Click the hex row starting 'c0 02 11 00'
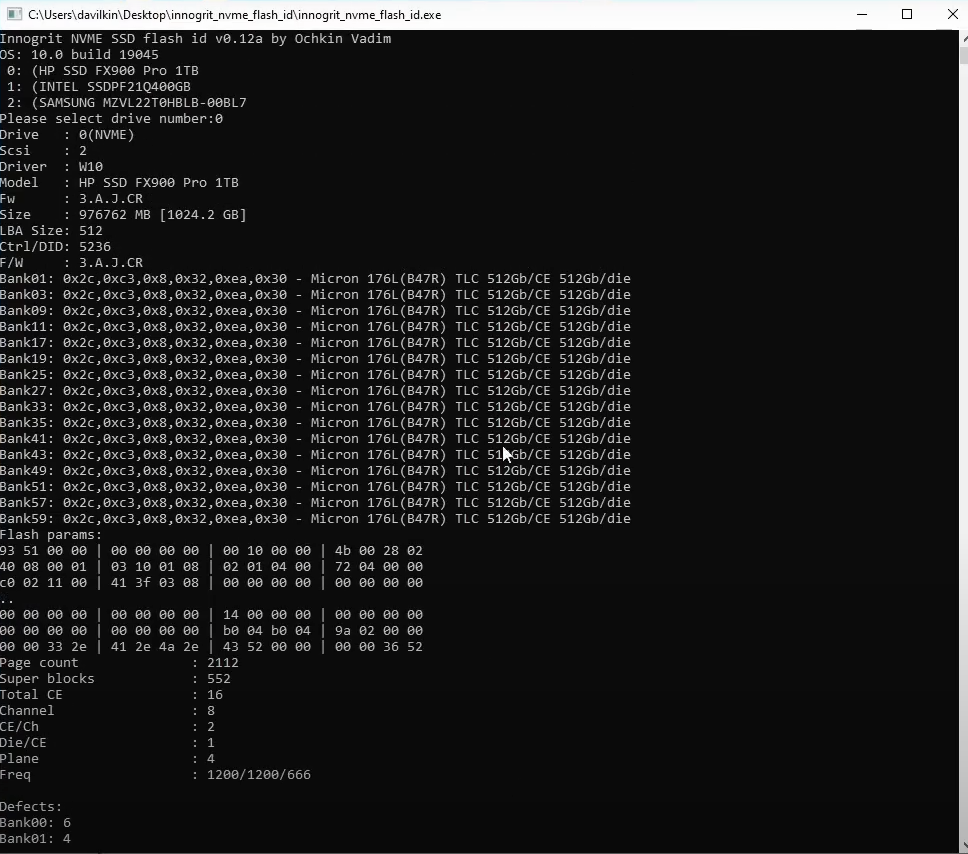This screenshot has height=854, width=968. pyautogui.click(x=211, y=584)
